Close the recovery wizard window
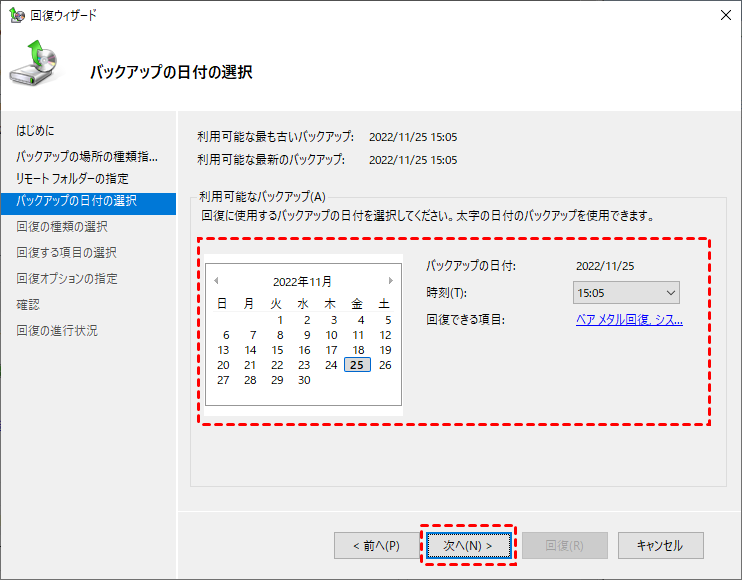This screenshot has width=742, height=580. 723,15
